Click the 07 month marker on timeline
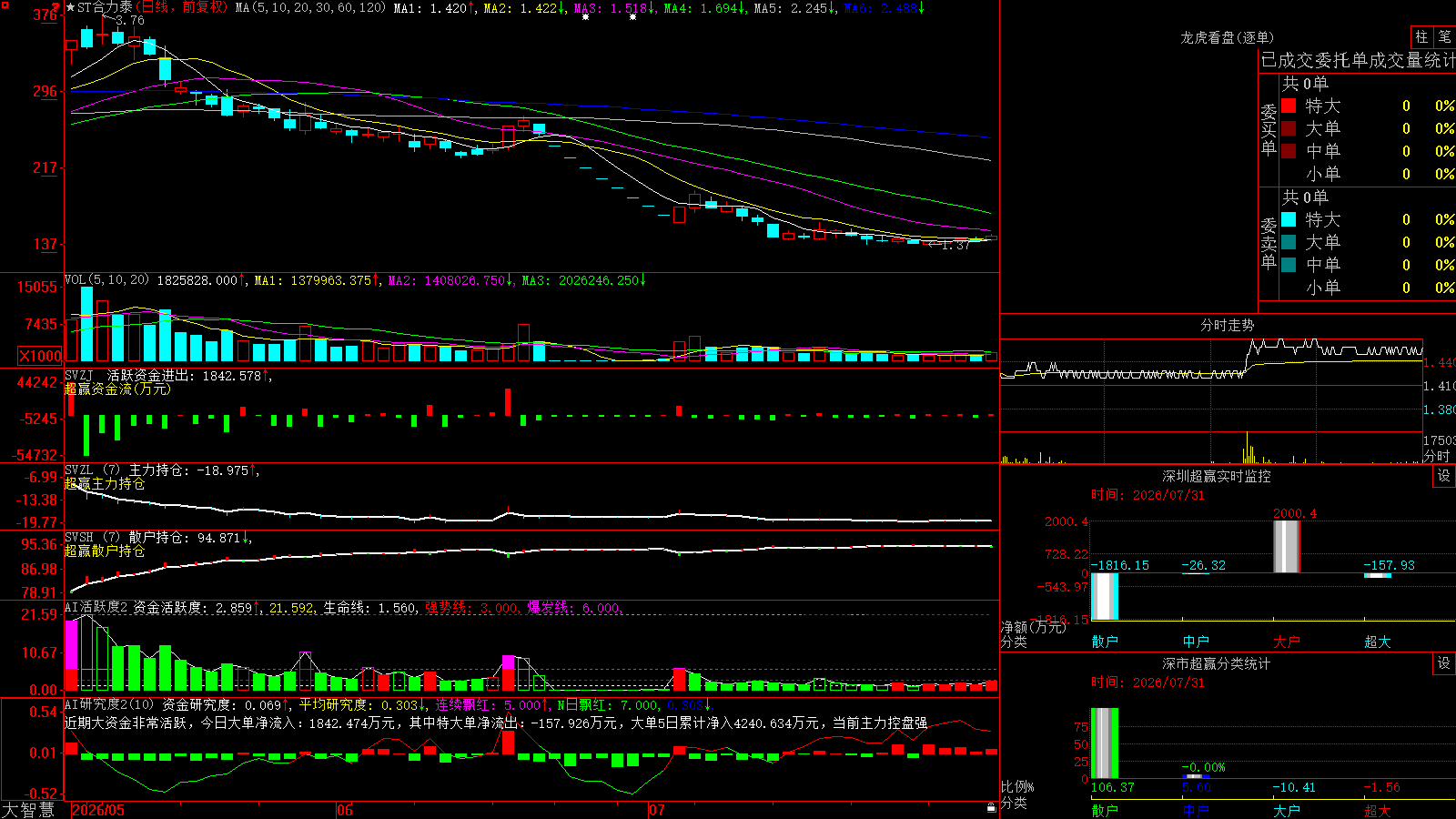Viewport: 1456px width, 819px height. (657, 810)
